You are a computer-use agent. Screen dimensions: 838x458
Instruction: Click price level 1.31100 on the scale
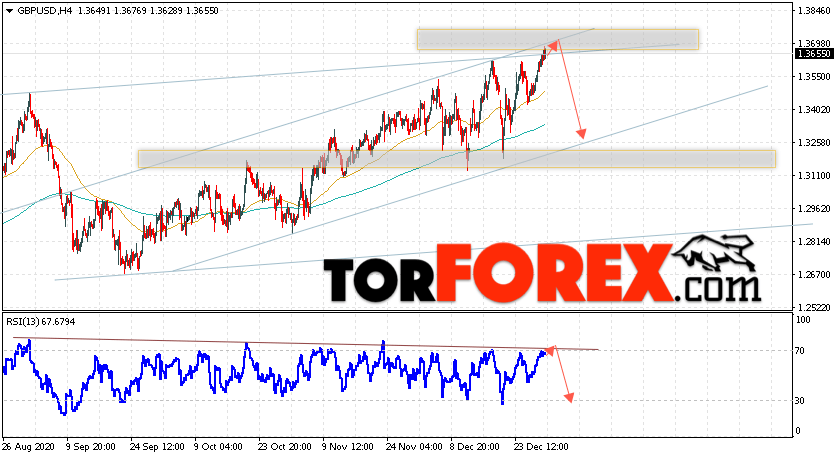(814, 176)
